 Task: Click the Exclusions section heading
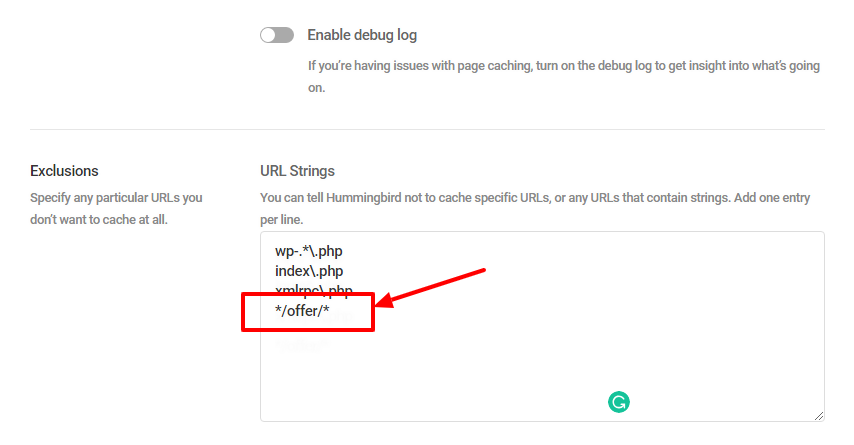(x=64, y=171)
